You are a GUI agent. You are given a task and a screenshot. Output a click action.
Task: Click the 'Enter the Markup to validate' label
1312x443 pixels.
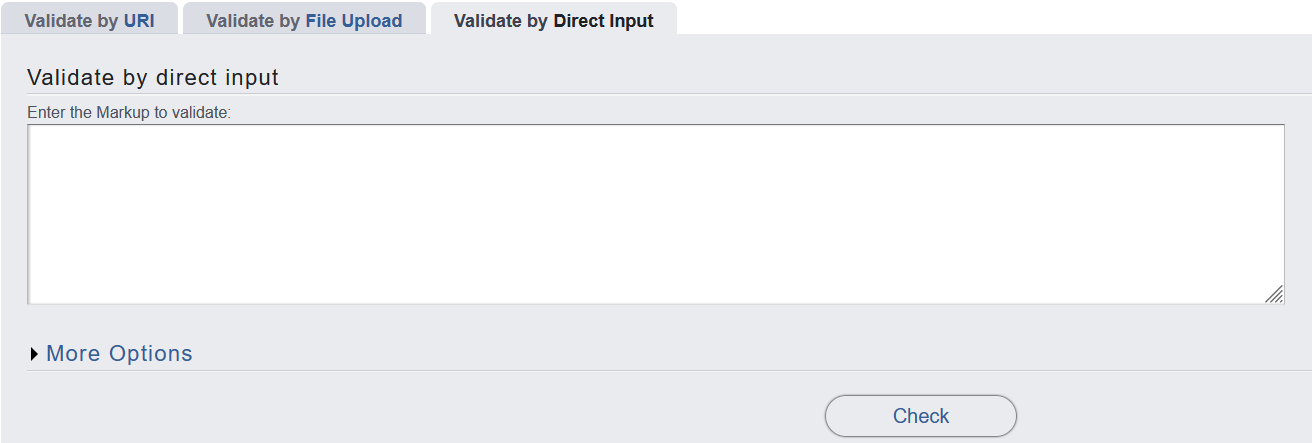[x=129, y=112]
